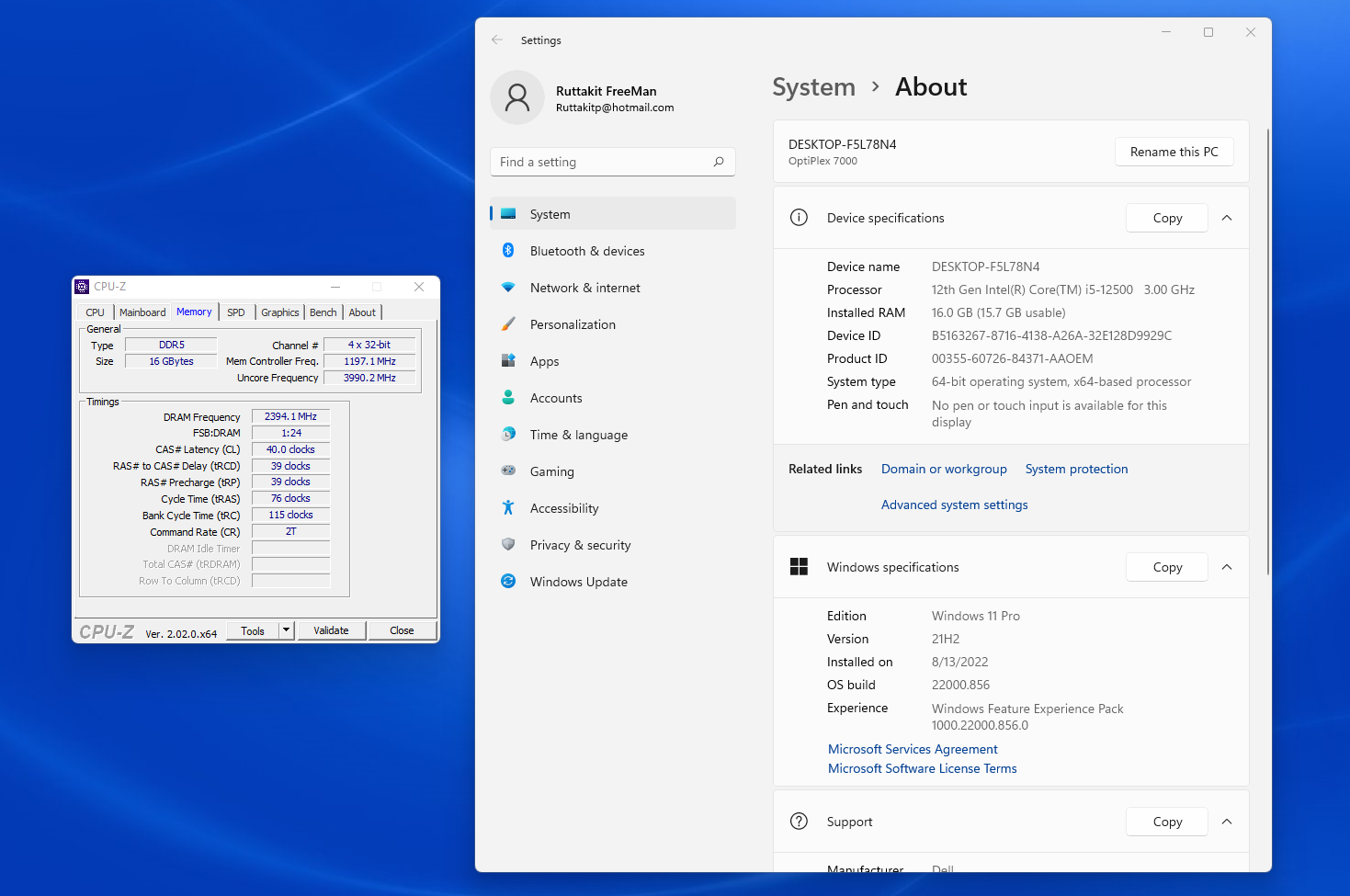Switch to the Mainboard tab in CPU-Z
1350x896 pixels.
point(142,312)
